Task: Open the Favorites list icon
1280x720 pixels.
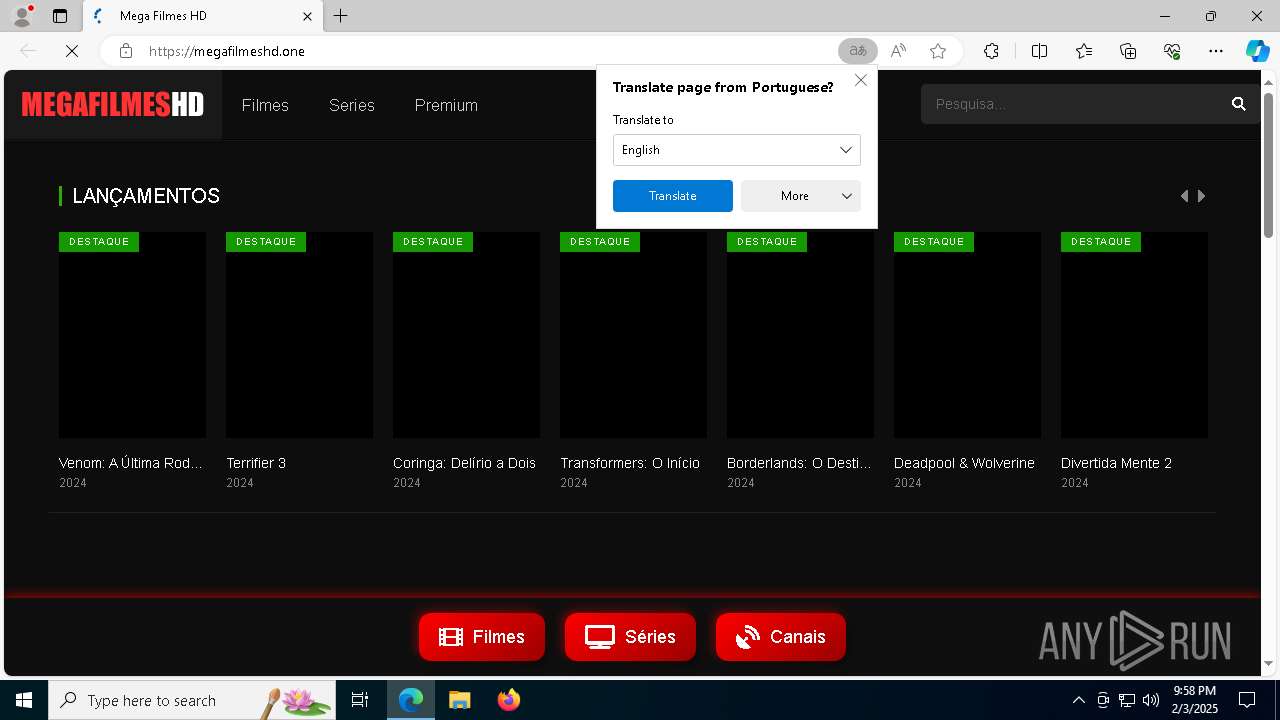Action: click(1084, 51)
